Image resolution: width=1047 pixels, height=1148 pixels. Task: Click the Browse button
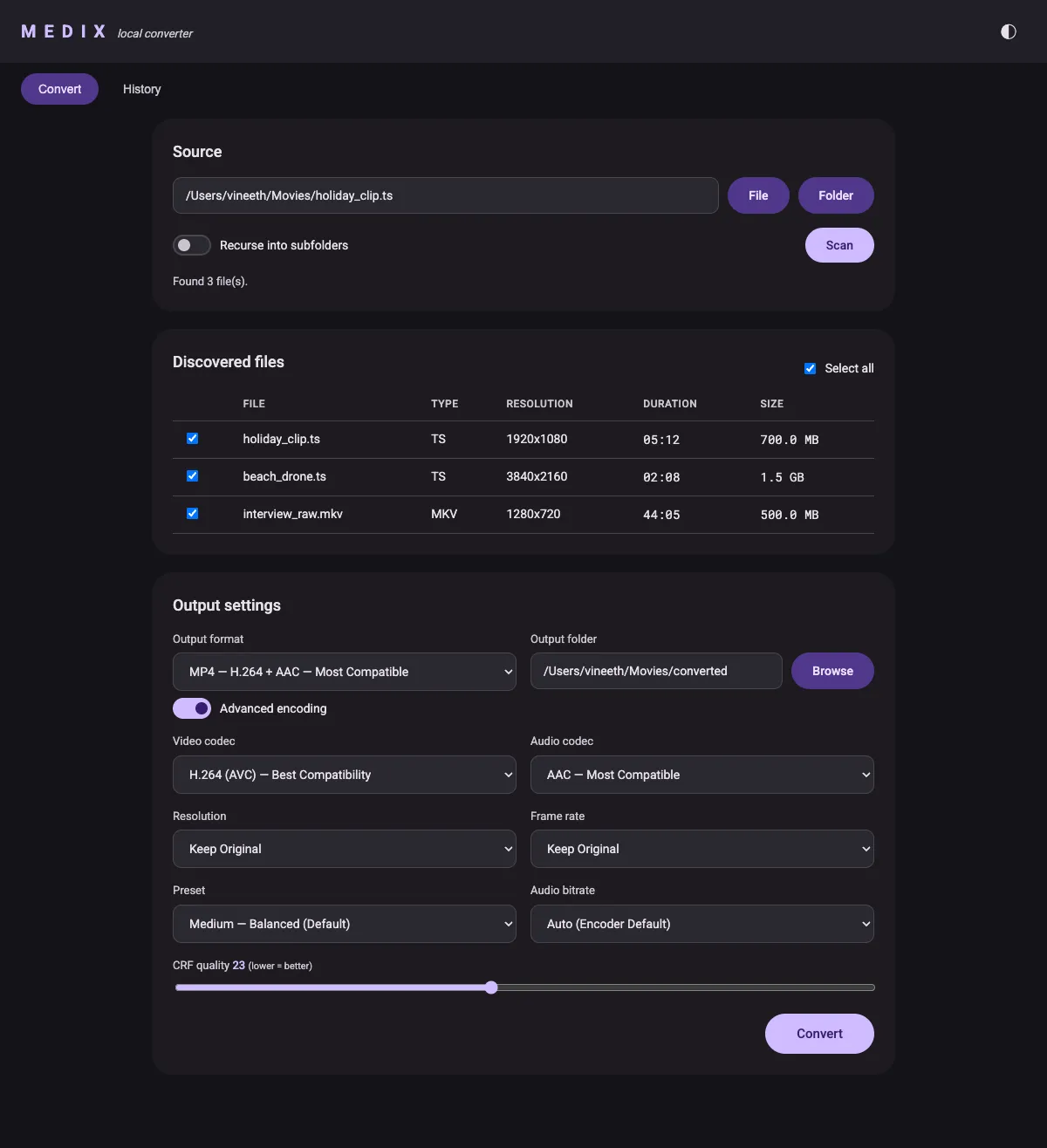tap(832, 671)
